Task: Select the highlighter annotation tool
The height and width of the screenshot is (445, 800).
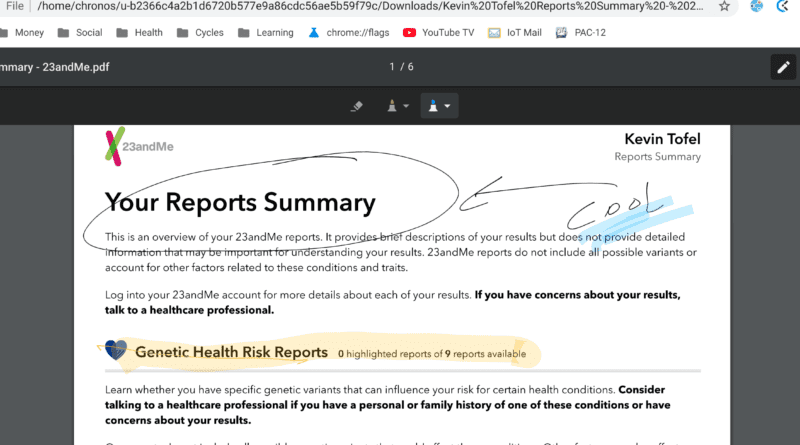Action: tap(433, 106)
